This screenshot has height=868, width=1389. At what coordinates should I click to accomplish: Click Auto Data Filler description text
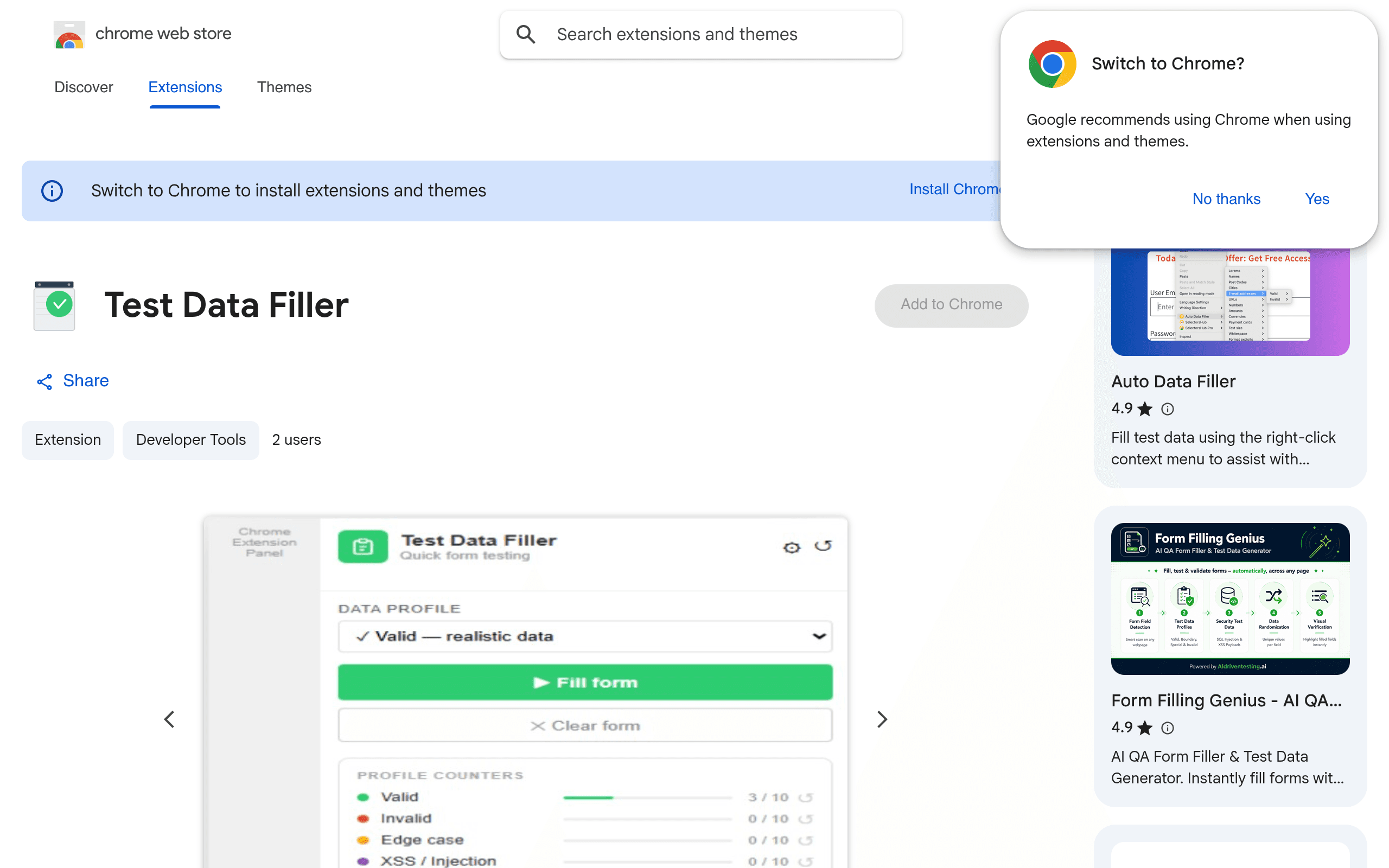(1223, 448)
